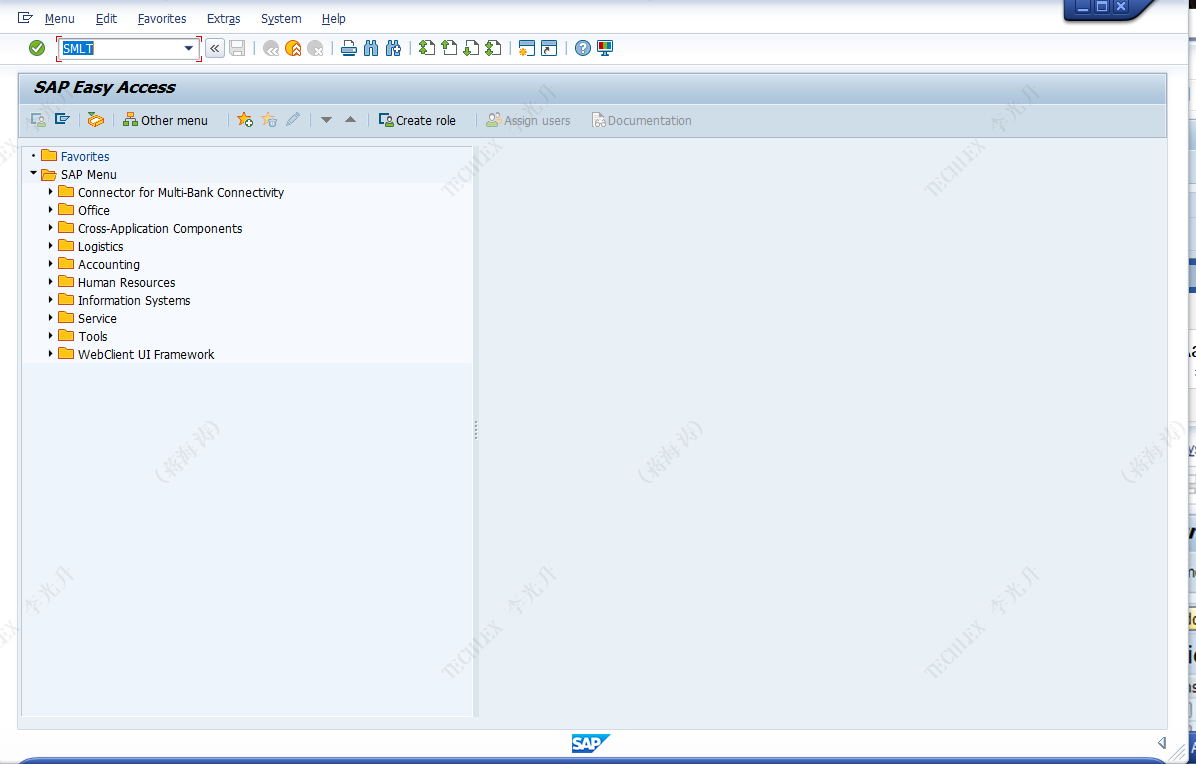Click the gray Back arrow icon
The height and width of the screenshot is (764, 1196).
[x=271, y=49]
